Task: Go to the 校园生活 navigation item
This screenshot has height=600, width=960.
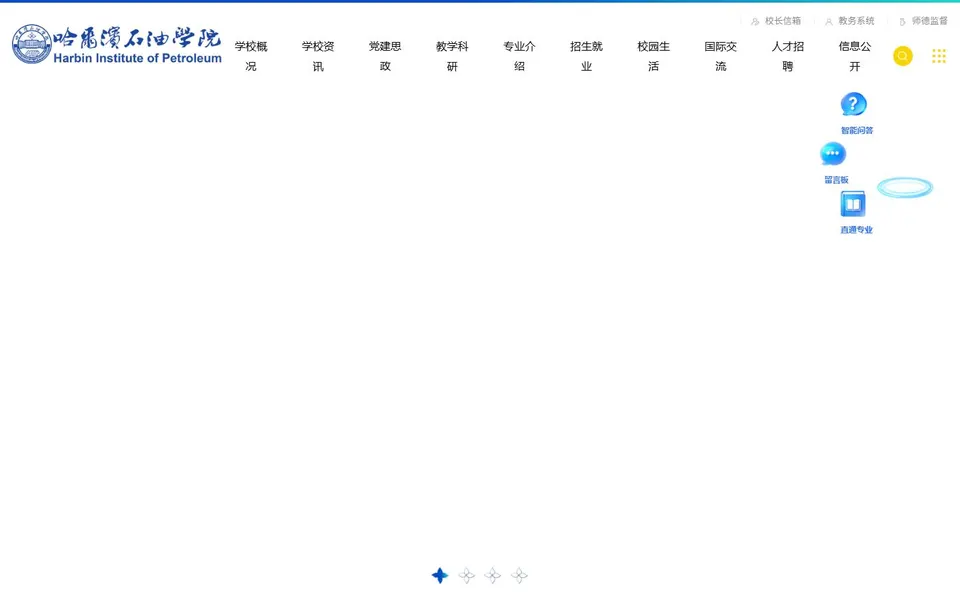Action: (653, 56)
